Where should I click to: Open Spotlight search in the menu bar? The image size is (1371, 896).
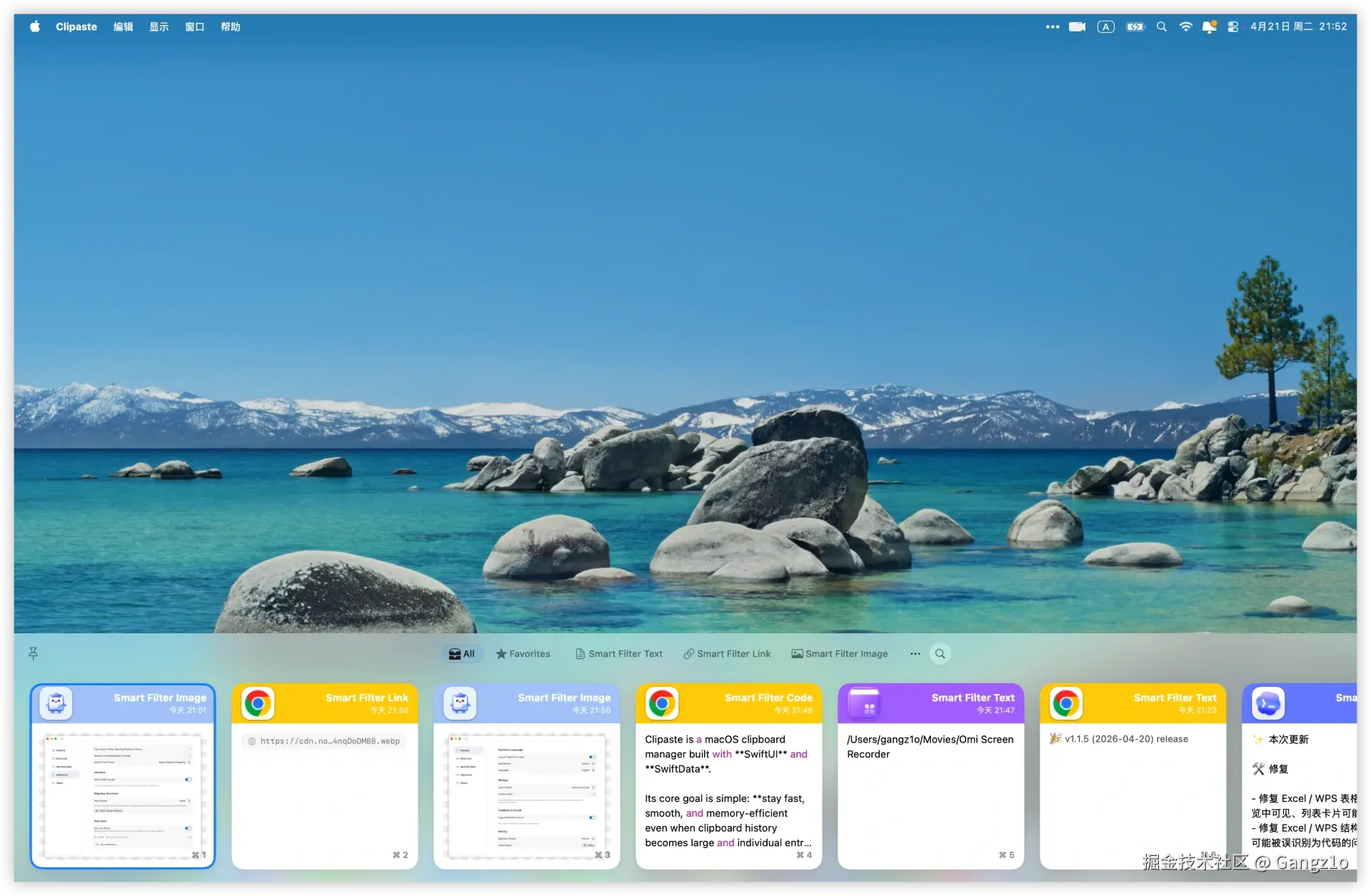[x=1162, y=26]
